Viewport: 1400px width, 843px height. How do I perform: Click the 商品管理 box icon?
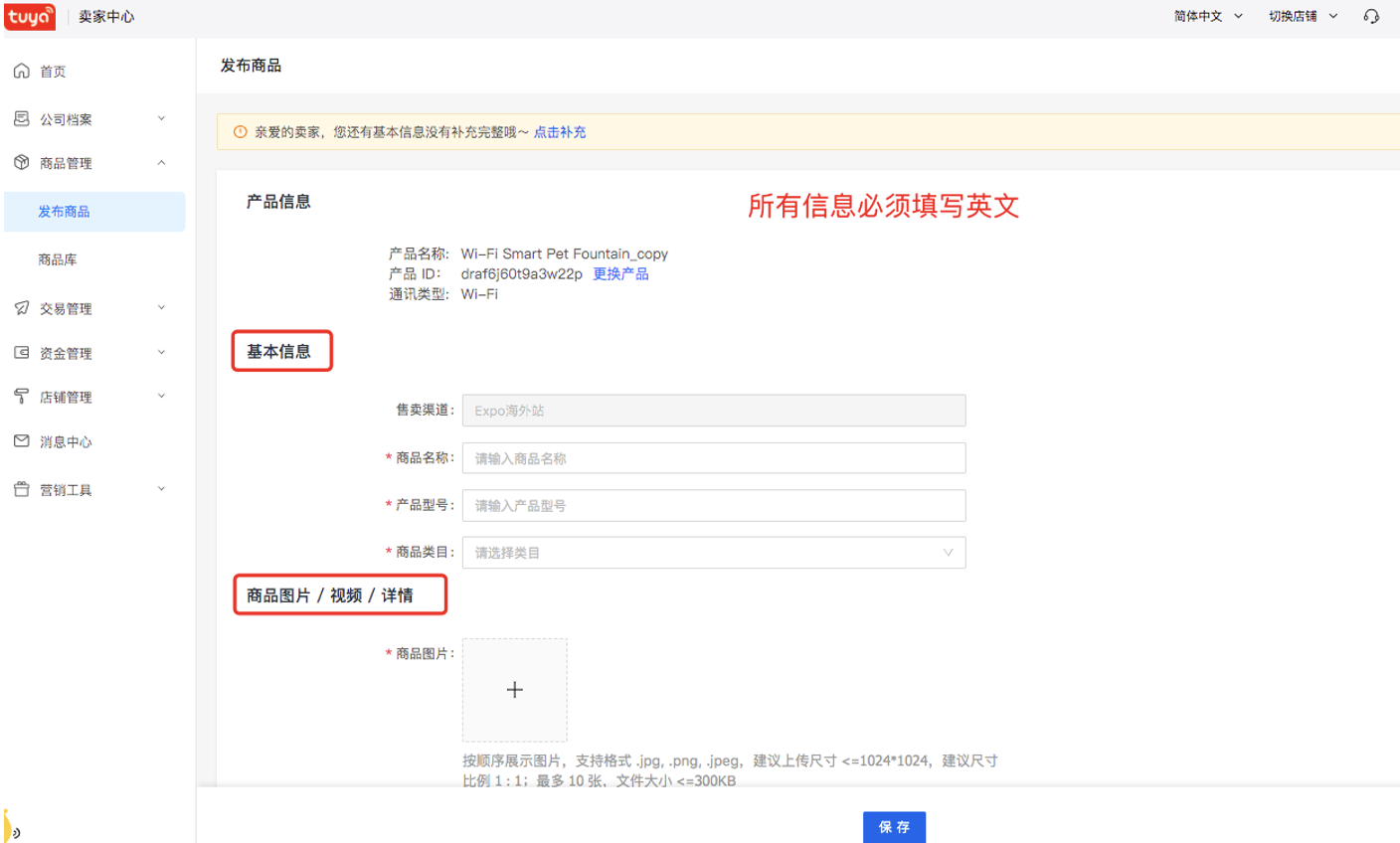coord(21,162)
